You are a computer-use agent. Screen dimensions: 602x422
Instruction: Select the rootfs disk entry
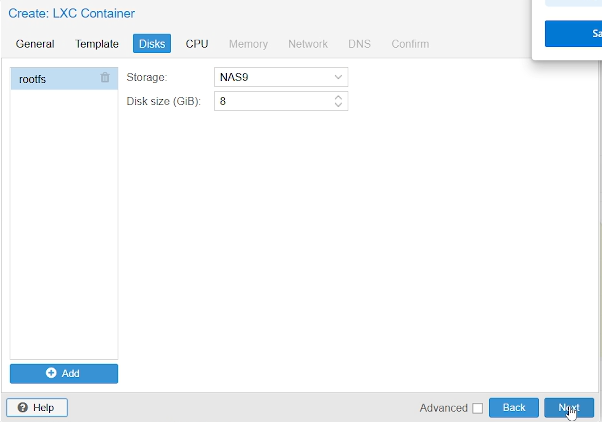point(64,79)
